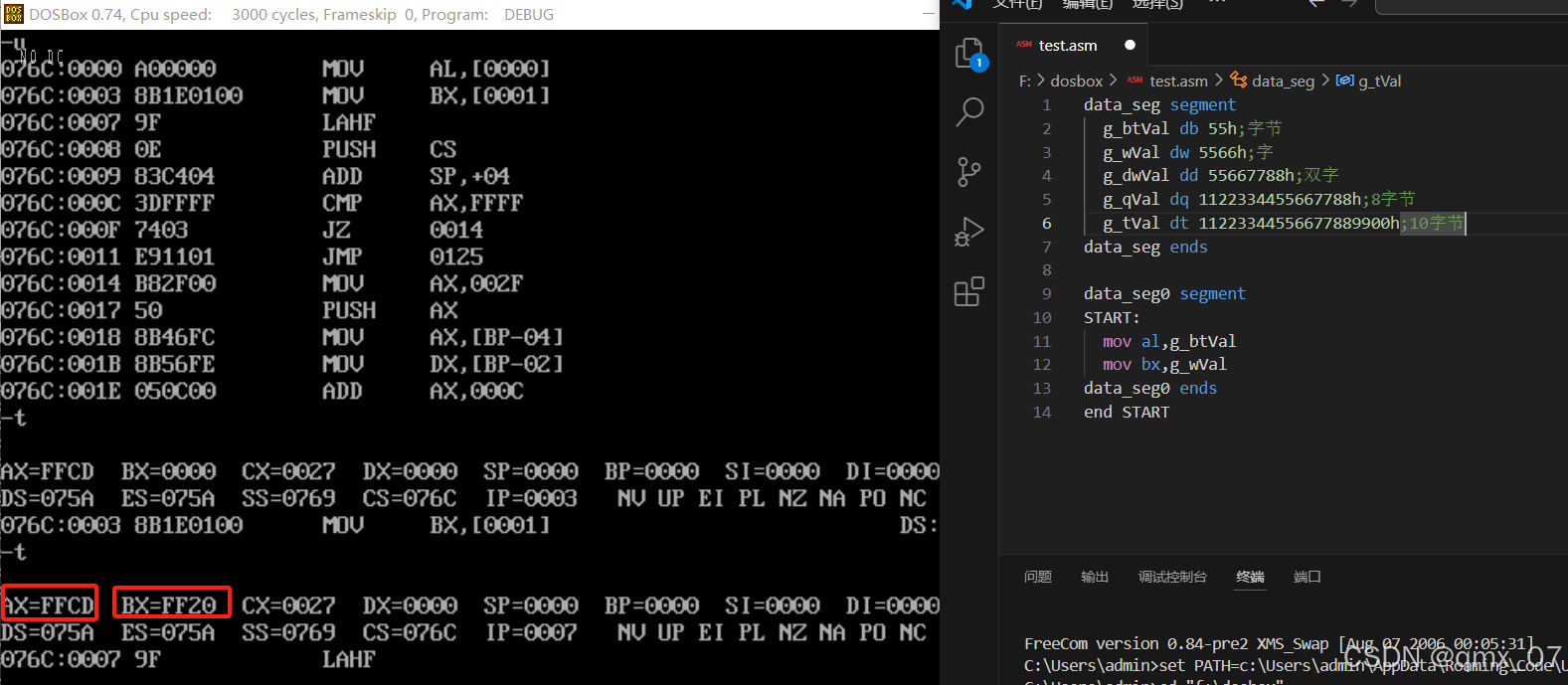Click the F: breadcrumb segment
The height and width of the screenshot is (685, 1568).
(1025, 82)
